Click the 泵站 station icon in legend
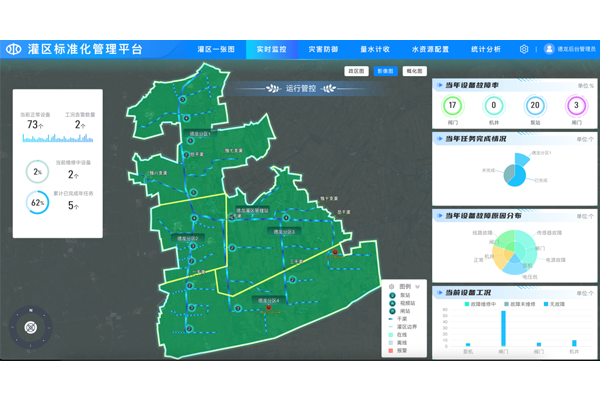The image size is (600, 400). pos(391,296)
